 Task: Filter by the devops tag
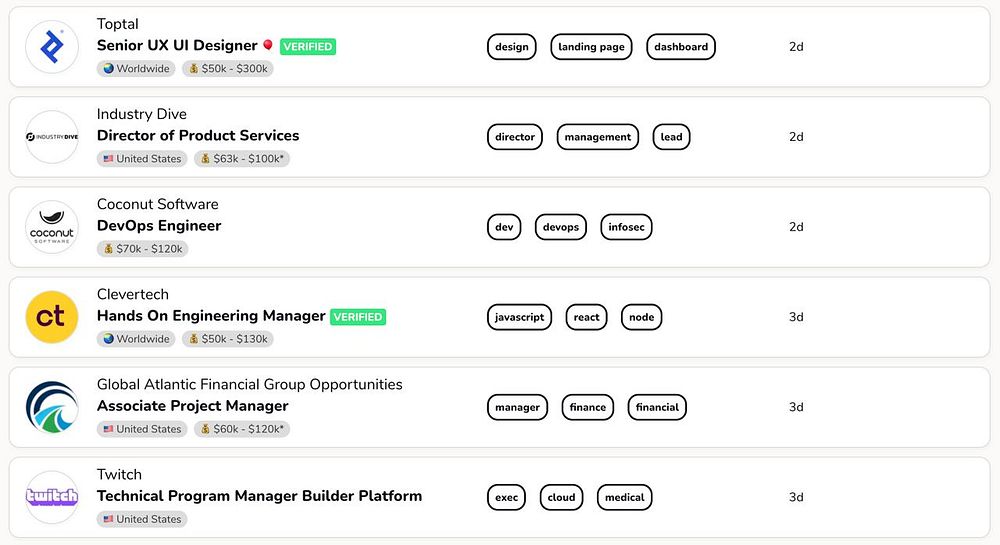tap(561, 227)
